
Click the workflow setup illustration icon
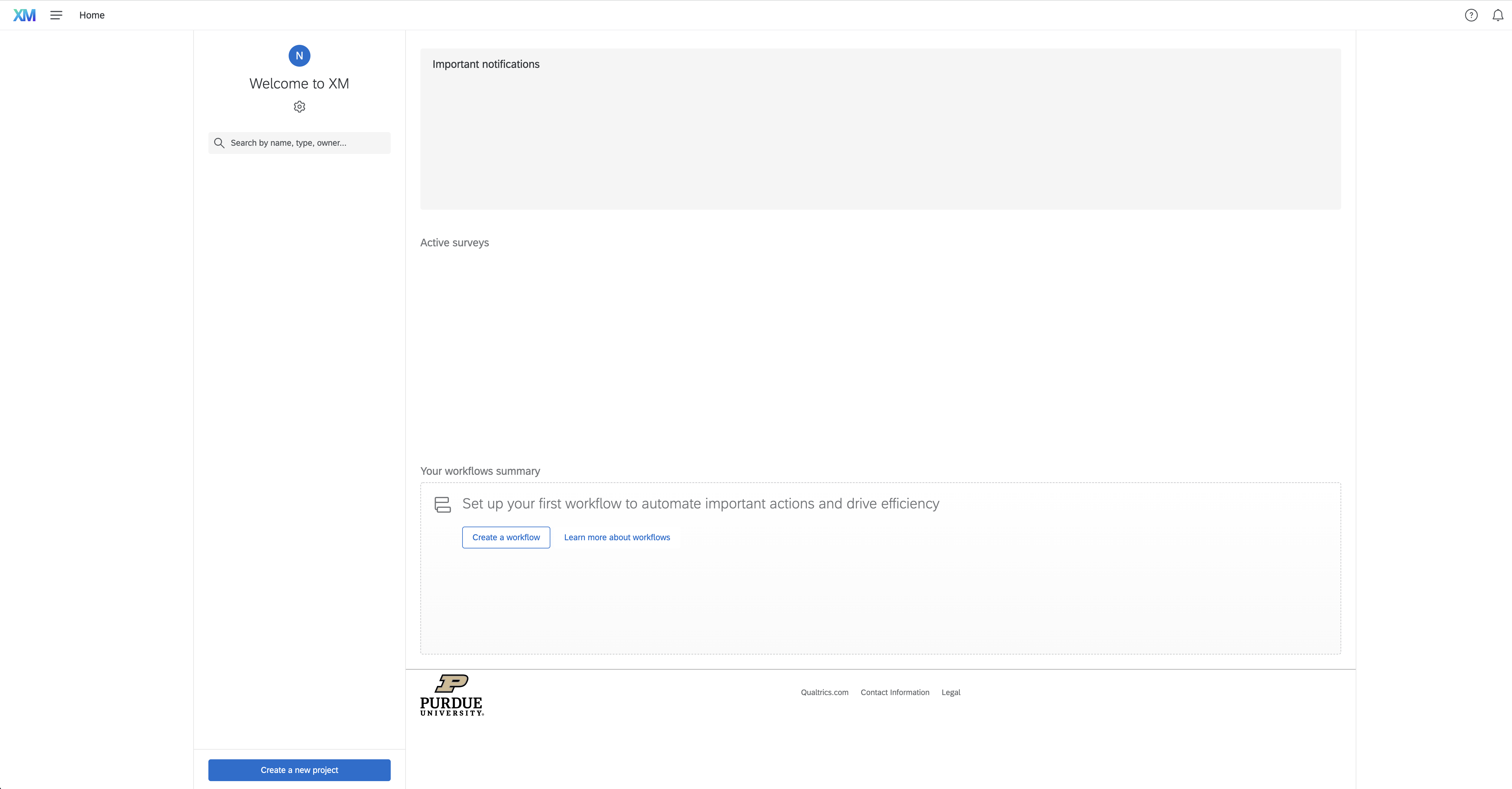(x=442, y=504)
